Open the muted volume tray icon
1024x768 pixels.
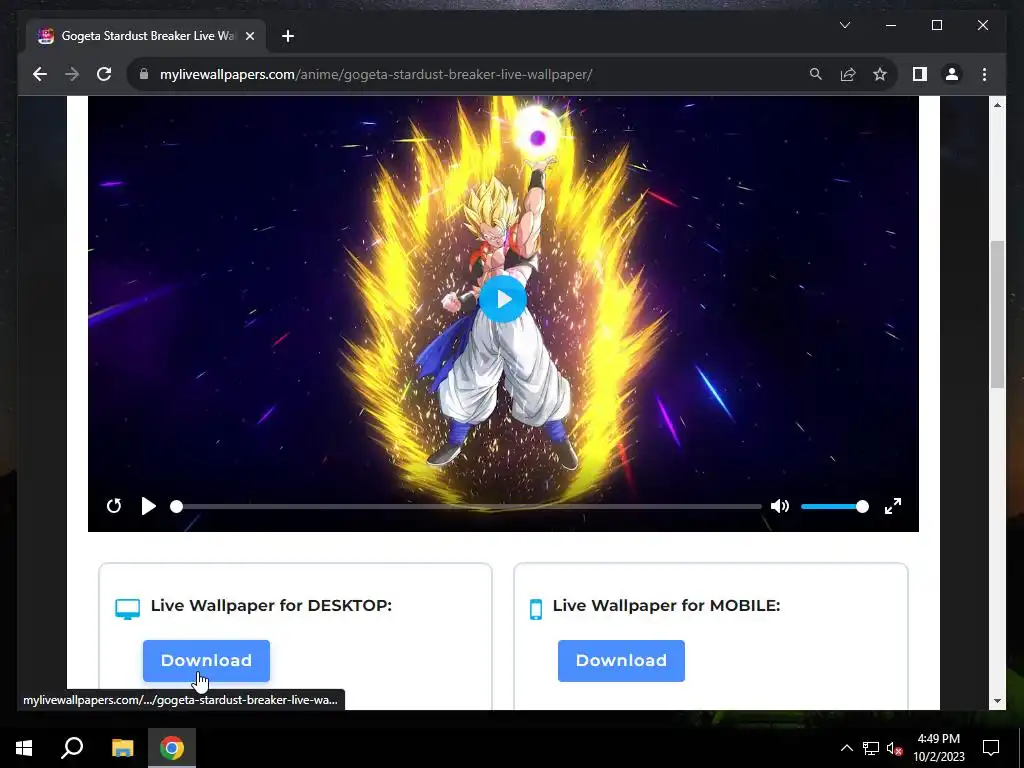[x=894, y=748]
